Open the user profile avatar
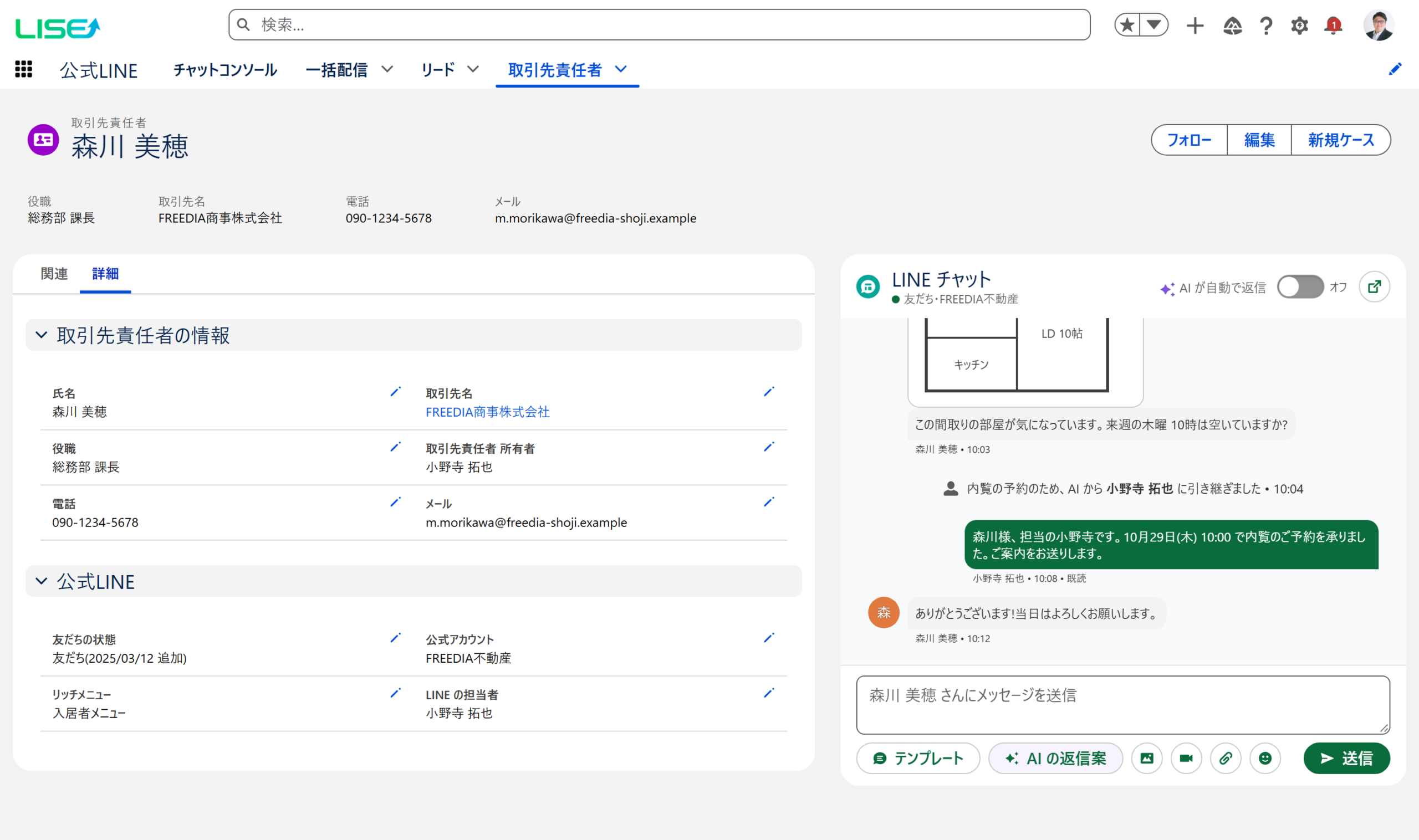 [1378, 25]
